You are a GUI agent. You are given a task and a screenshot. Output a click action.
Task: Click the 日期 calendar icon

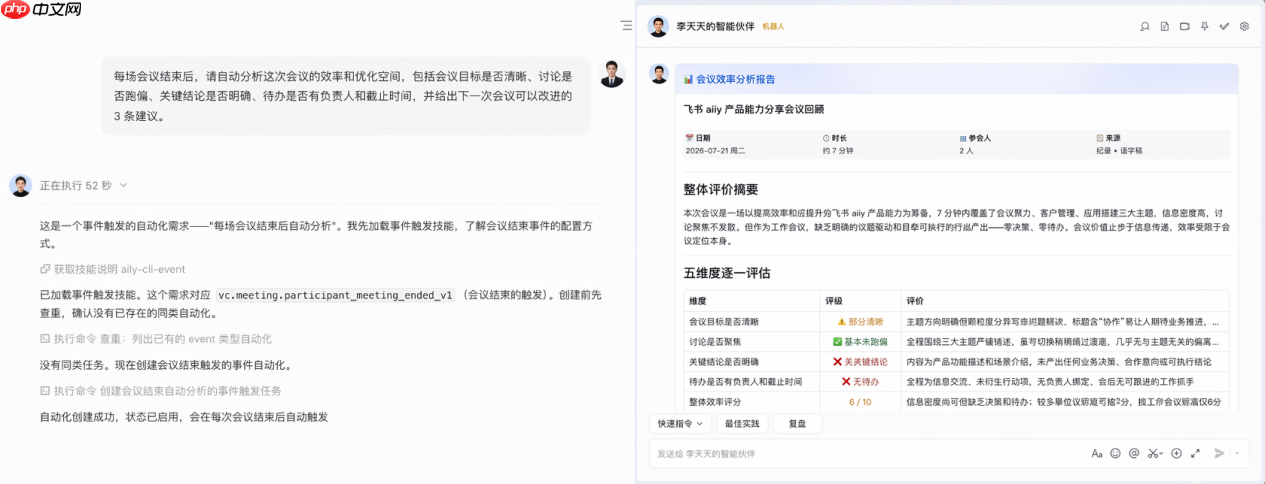688,138
